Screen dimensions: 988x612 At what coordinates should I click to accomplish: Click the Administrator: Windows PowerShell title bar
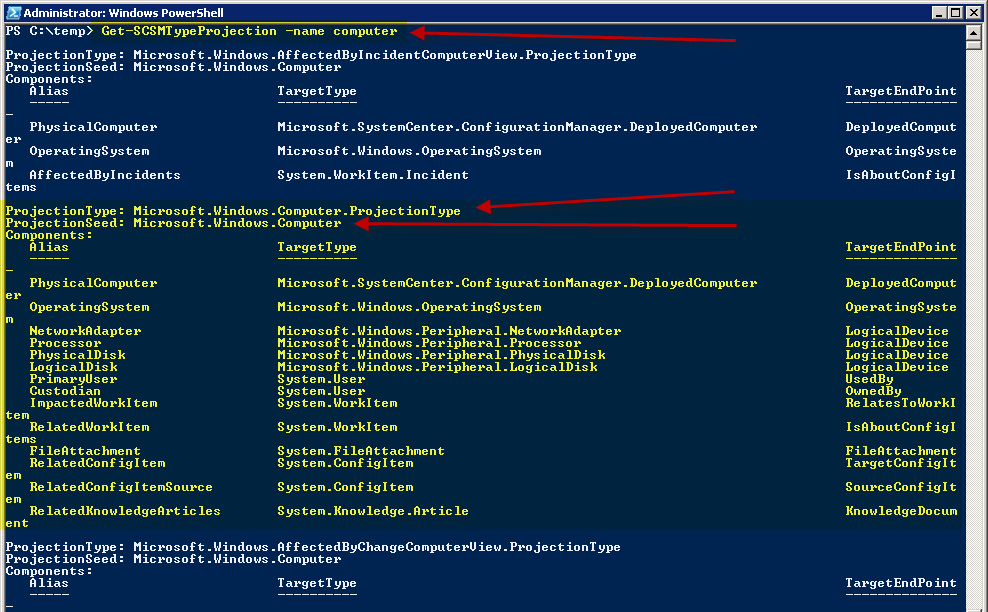(x=400, y=12)
